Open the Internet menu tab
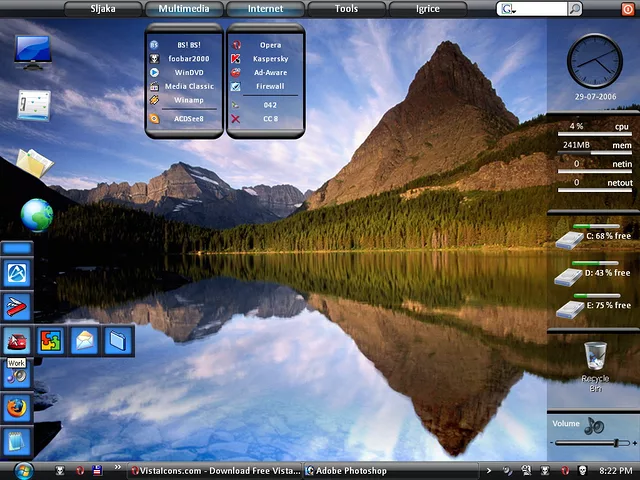The width and height of the screenshot is (640, 480). [265, 9]
